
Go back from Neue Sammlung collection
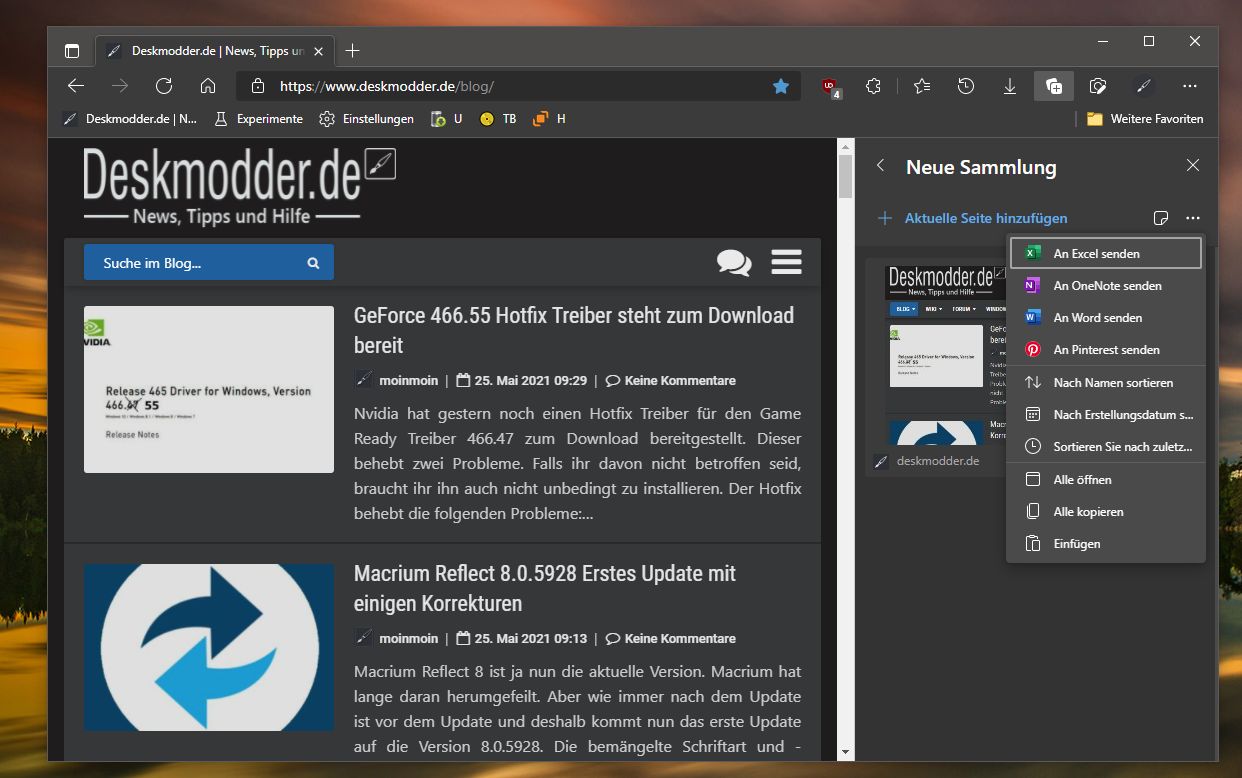tap(880, 166)
